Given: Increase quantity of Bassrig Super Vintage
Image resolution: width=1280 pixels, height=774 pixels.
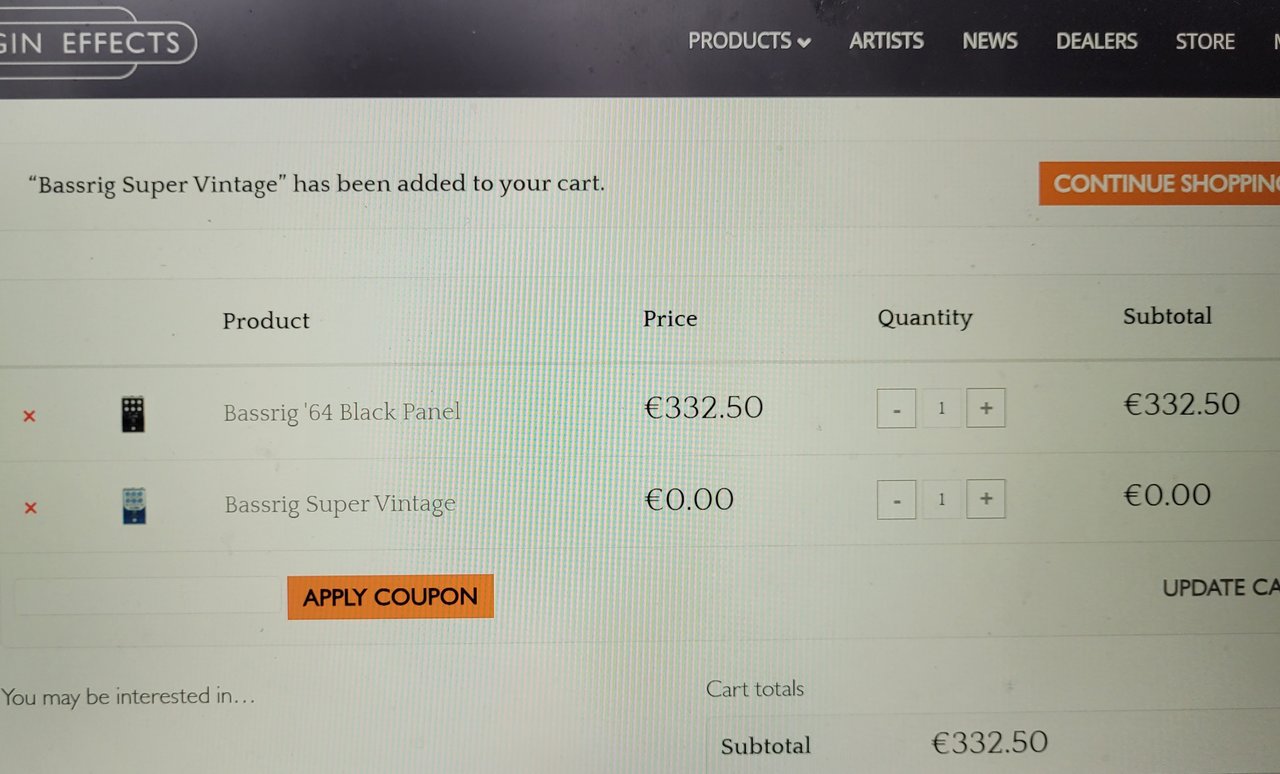Looking at the screenshot, I should click(x=986, y=499).
